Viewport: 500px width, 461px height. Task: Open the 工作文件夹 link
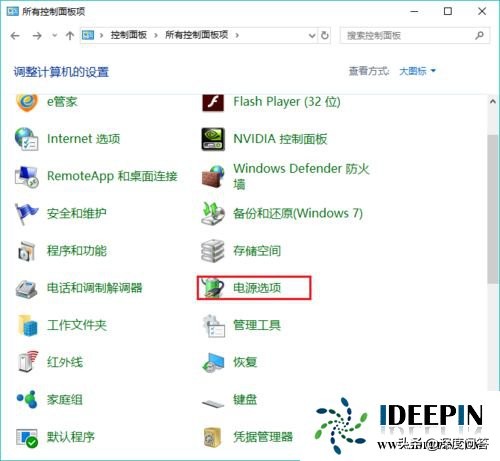(x=77, y=325)
